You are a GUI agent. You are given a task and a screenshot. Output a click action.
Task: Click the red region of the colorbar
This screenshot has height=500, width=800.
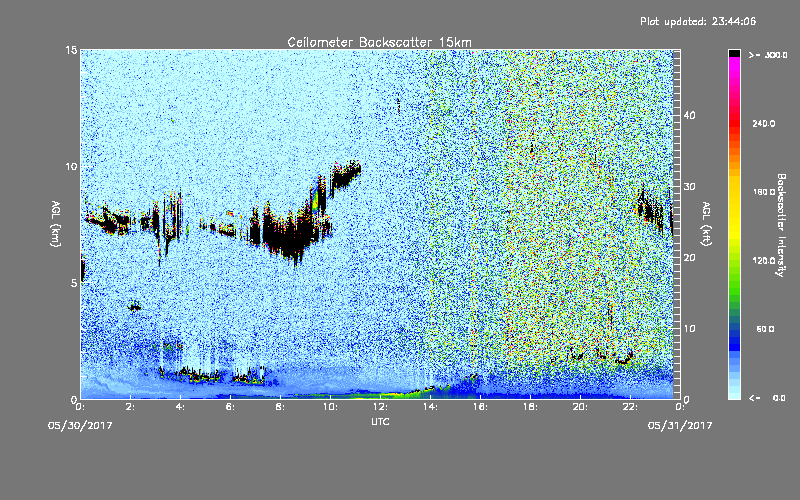point(734,125)
